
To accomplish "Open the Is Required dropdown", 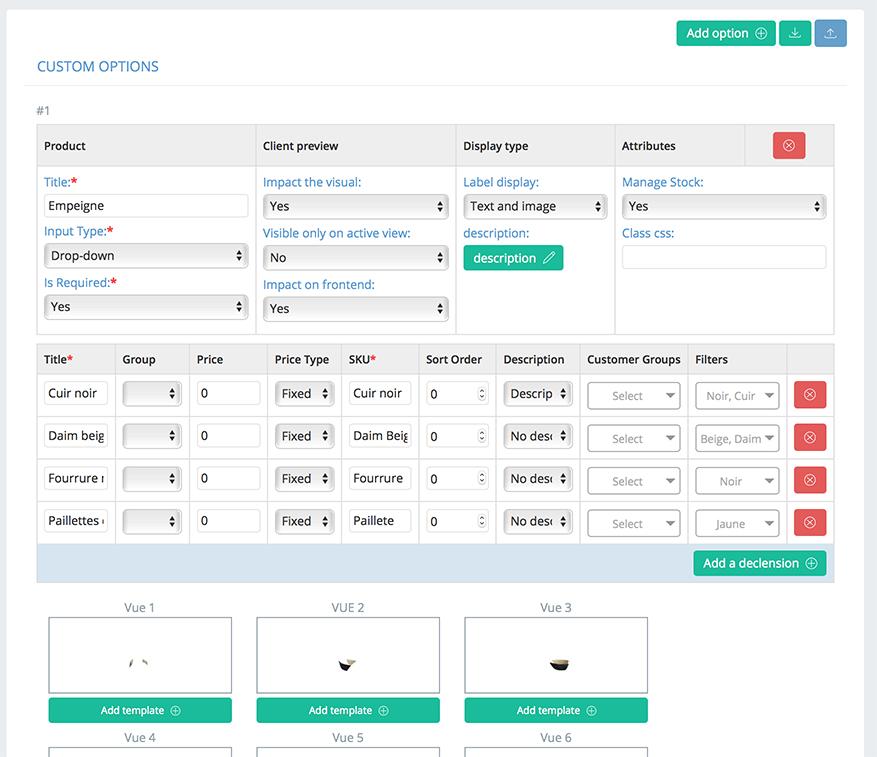I will tap(146, 307).
